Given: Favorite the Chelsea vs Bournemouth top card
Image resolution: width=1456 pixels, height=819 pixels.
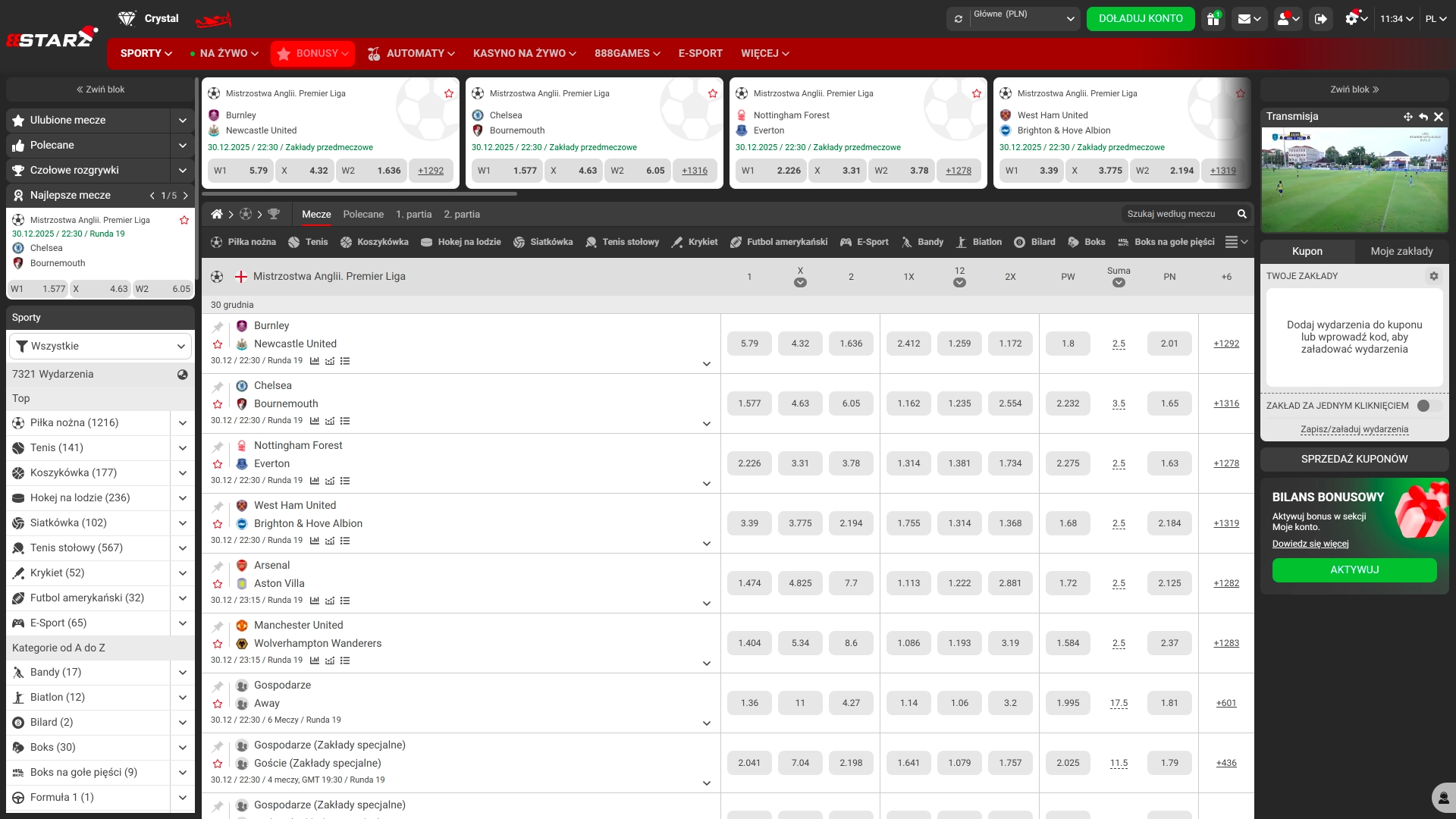Looking at the screenshot, I should (713, 93).
